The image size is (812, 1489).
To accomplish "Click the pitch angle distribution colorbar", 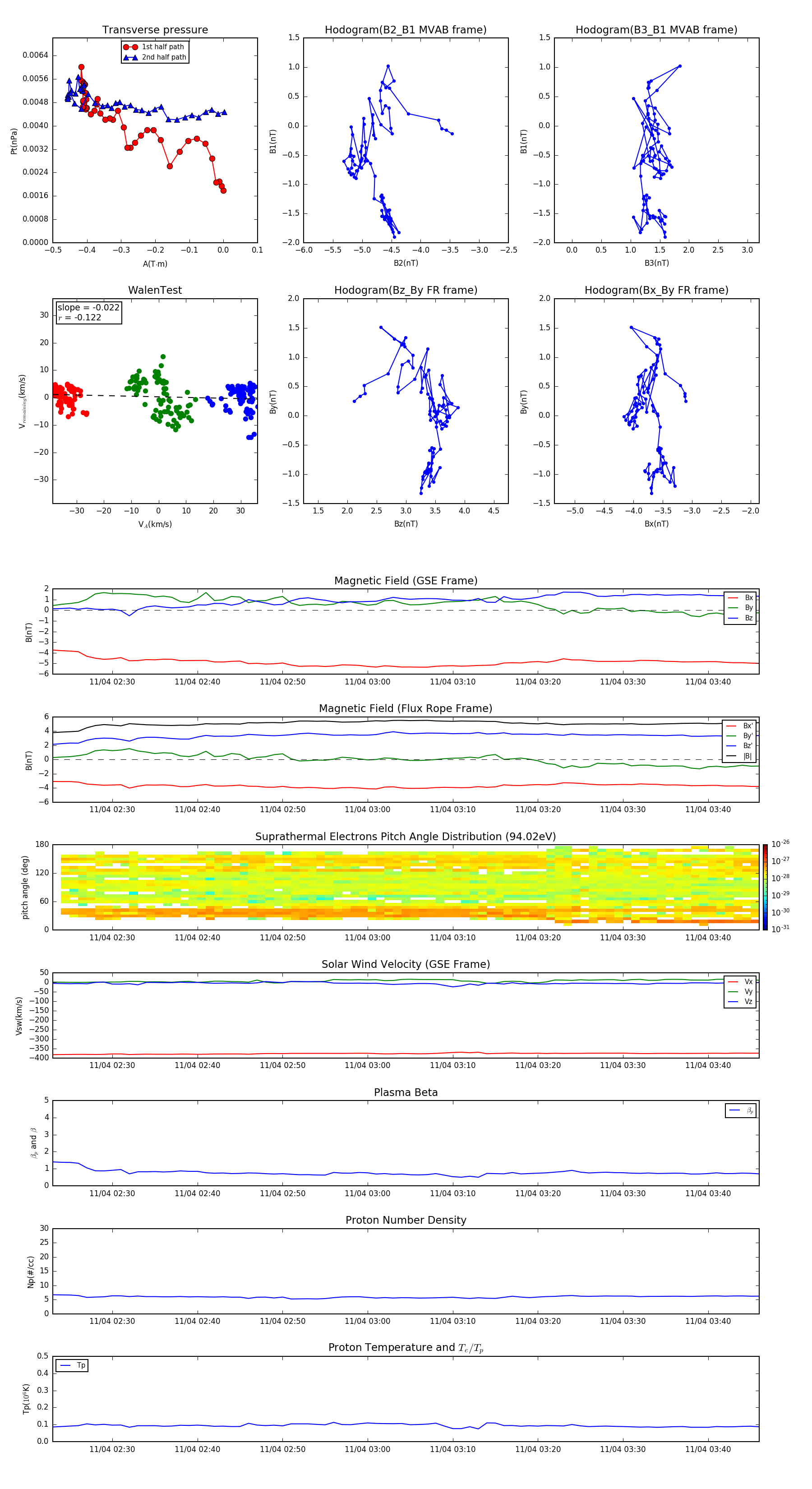I will 765,887.
